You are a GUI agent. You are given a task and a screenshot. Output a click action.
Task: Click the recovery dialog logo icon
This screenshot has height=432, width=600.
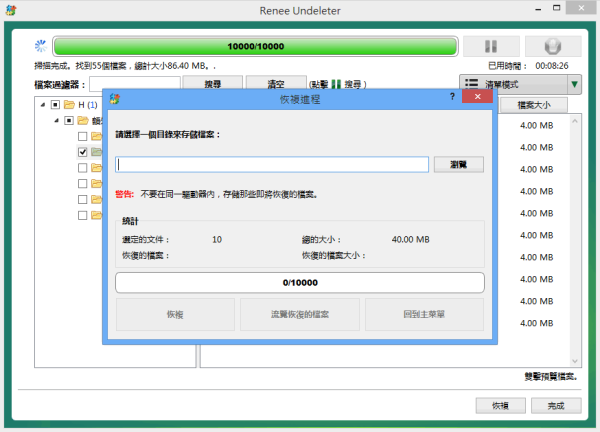[114, 99]
